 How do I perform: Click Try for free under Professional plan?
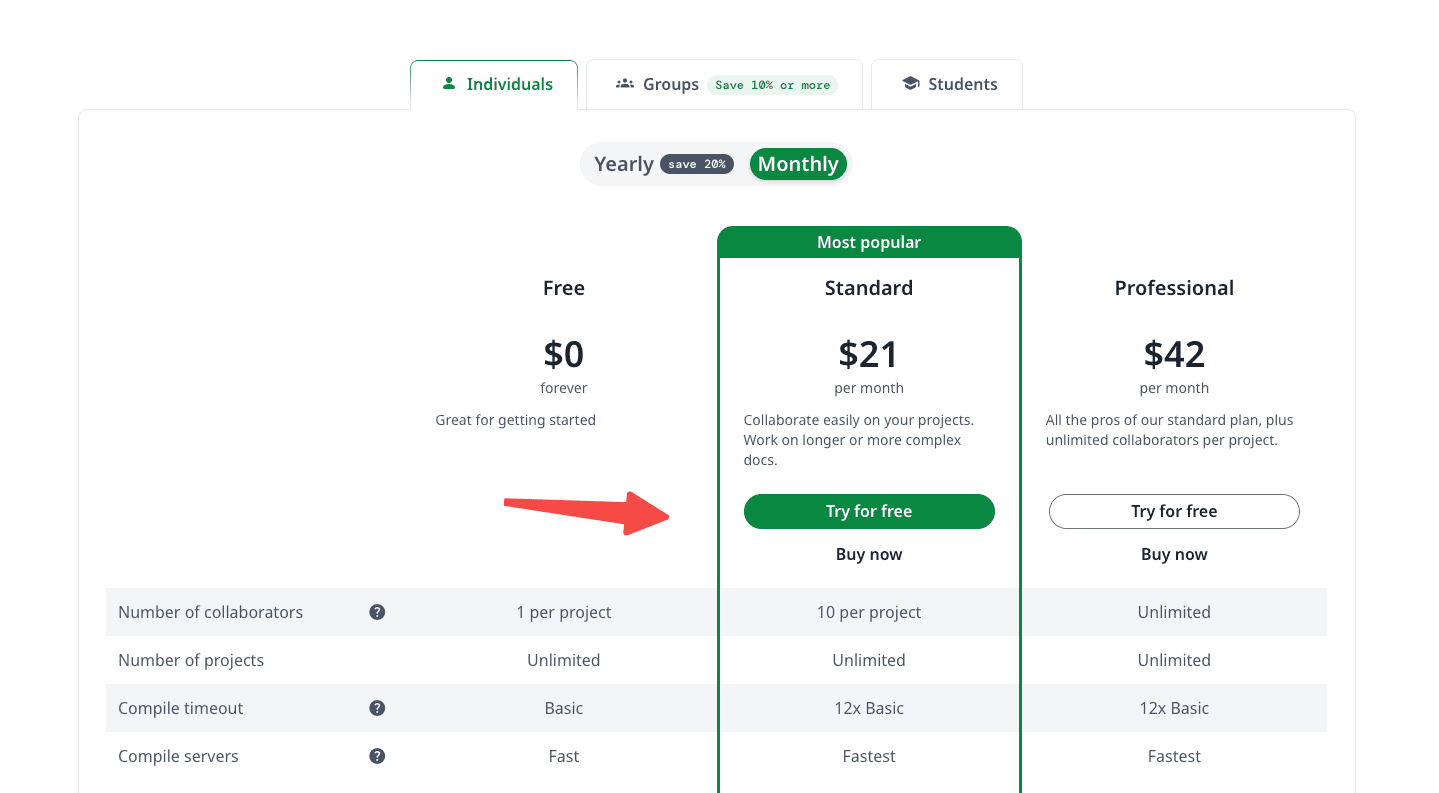click(x=1174, y=511)
